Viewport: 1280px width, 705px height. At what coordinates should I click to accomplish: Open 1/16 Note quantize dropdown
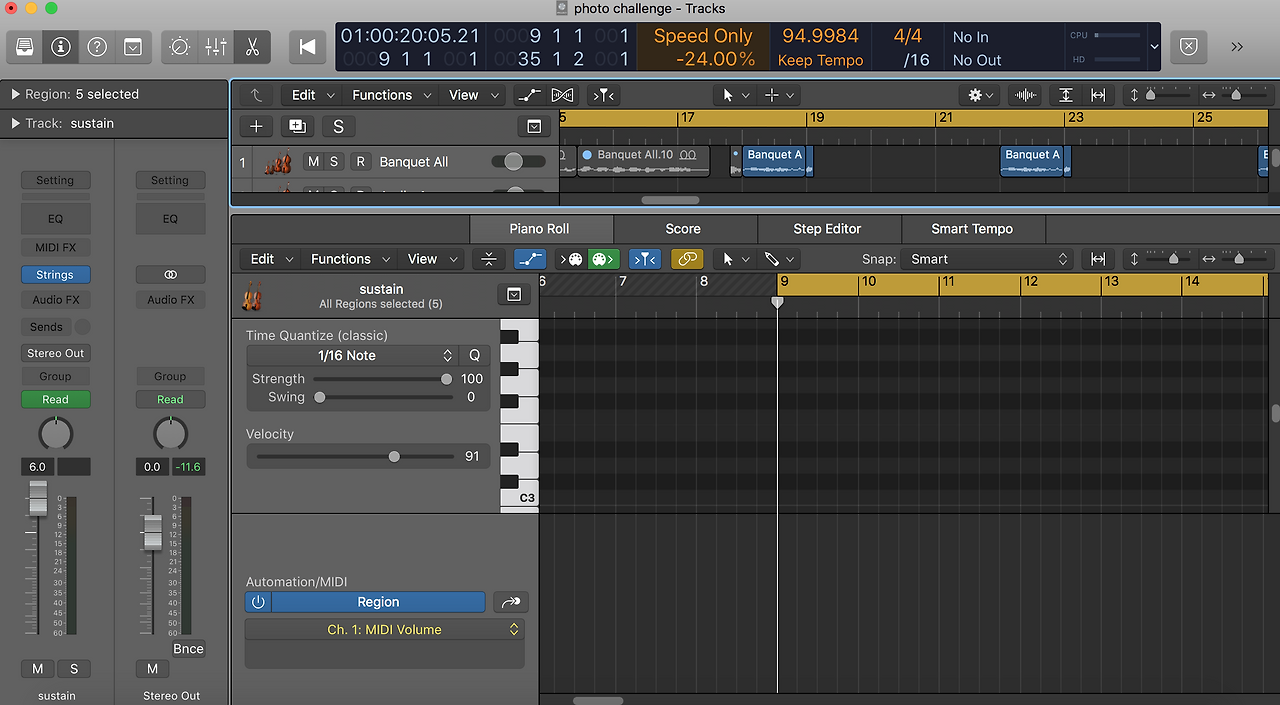click(x=353, y=356)
